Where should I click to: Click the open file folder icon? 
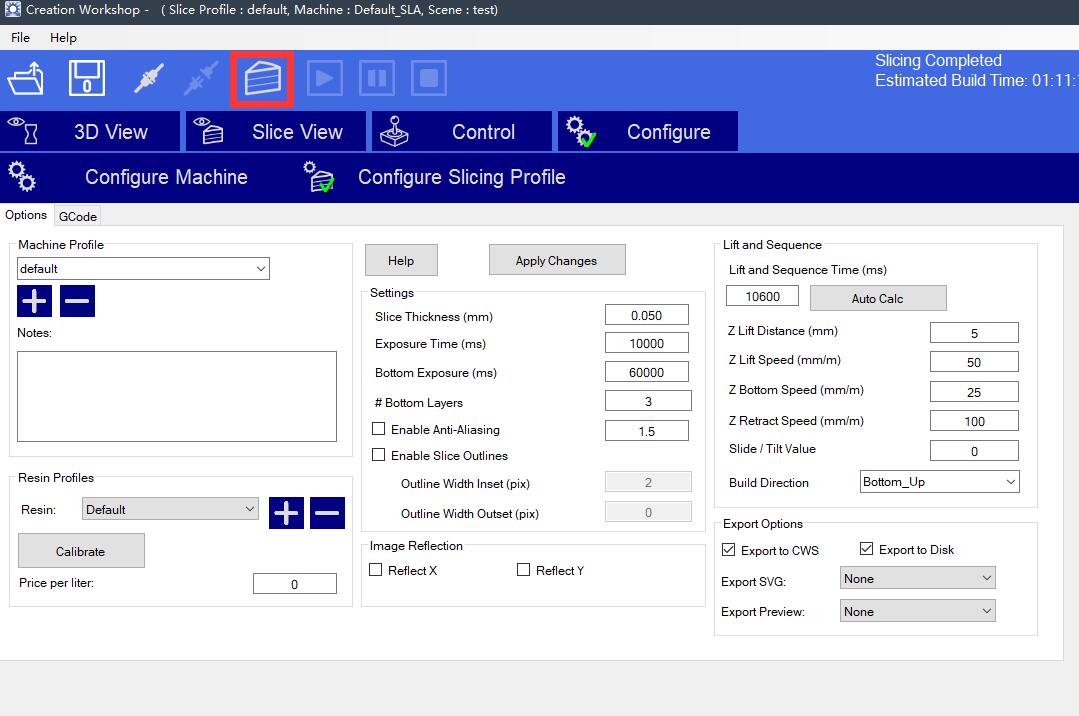pyautogui.click(x=26, y=78)
